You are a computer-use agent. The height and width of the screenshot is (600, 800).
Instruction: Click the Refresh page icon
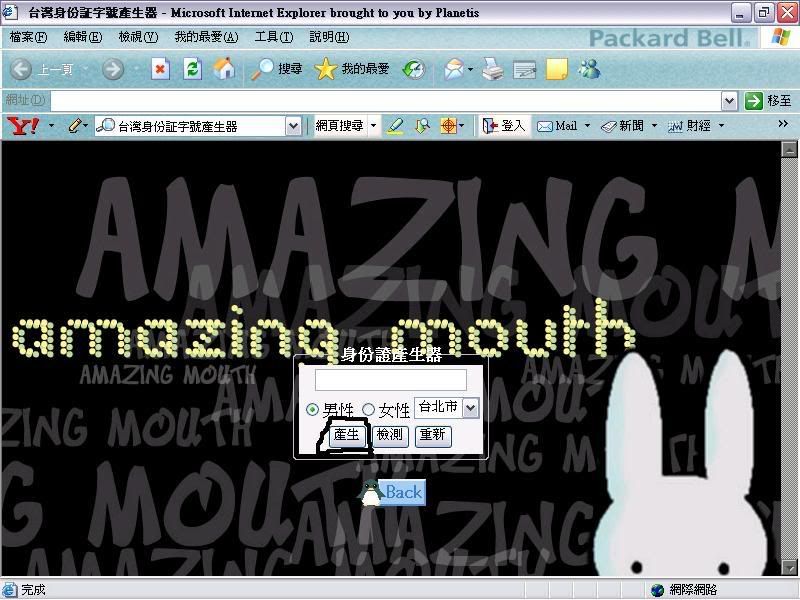pyautogui.click(x=192, y=69)
